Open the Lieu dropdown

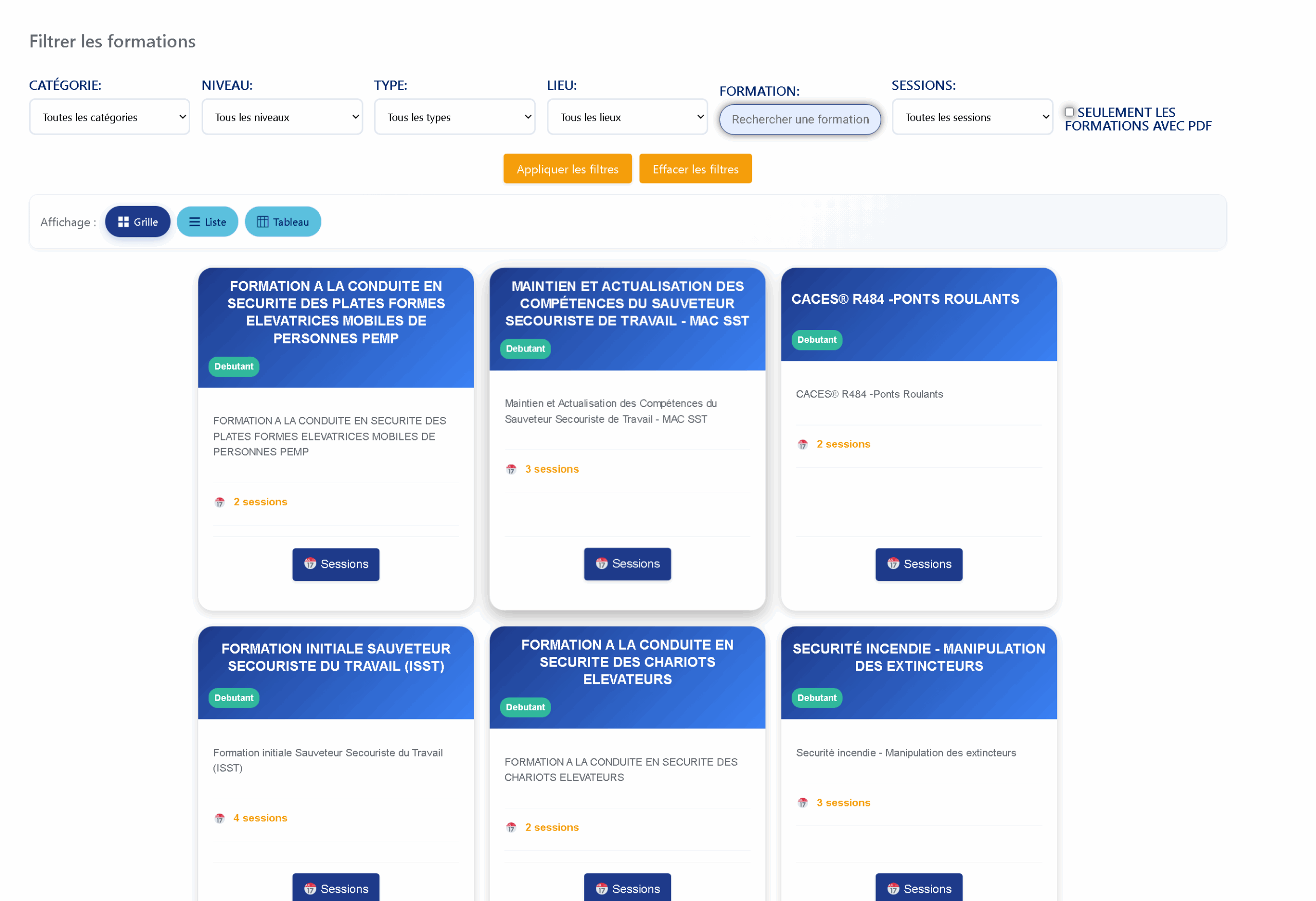click(x=627, y=117)
